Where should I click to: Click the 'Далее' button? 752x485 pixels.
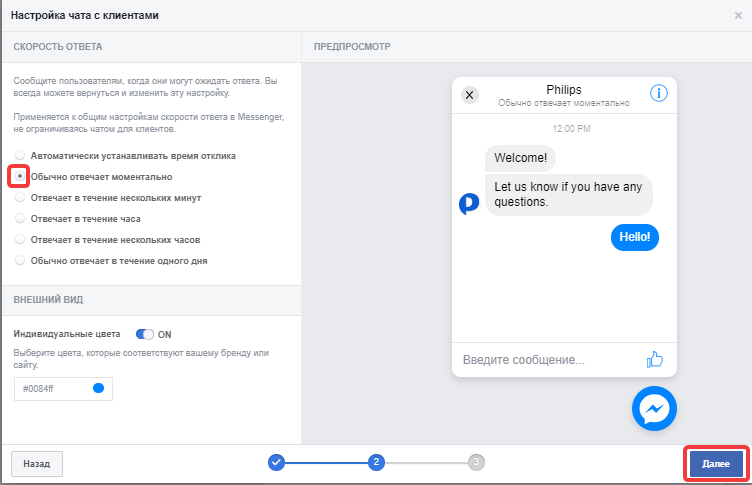click(x=716, y=464)
